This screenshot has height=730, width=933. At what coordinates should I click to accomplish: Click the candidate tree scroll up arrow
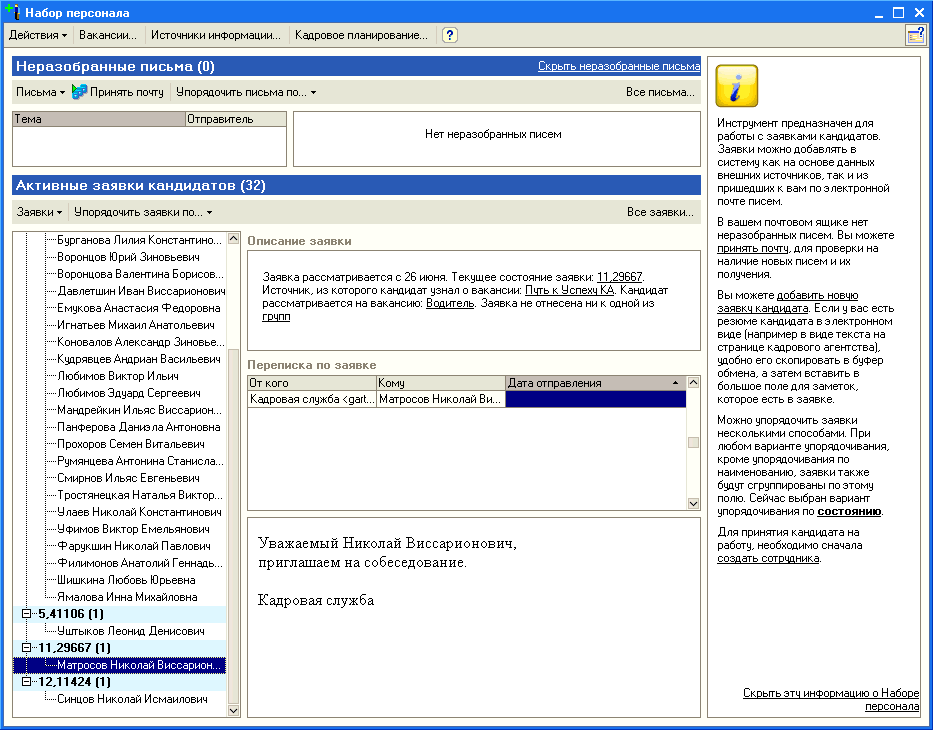[233, 239]
